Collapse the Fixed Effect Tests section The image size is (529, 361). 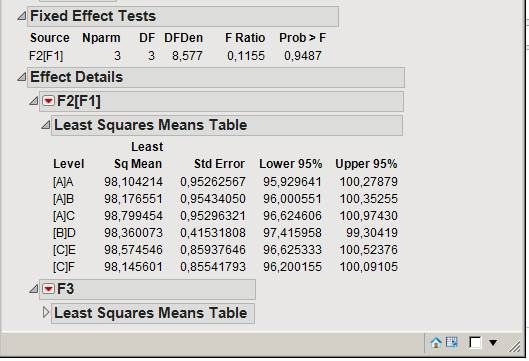22,16
